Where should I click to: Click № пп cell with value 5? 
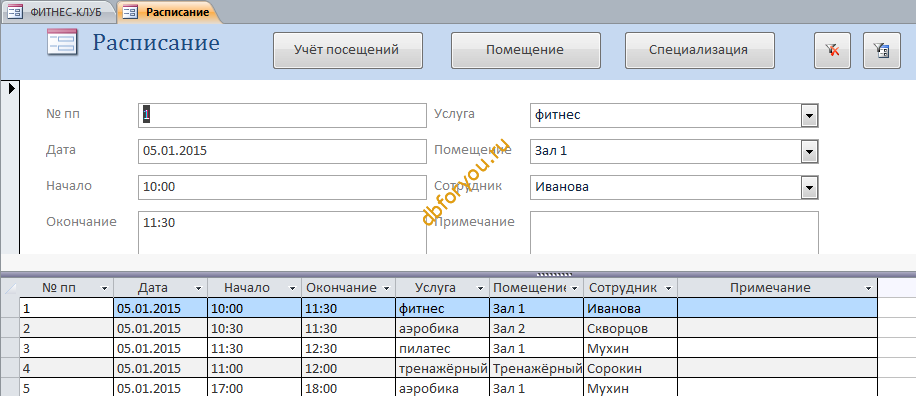click(67, 388)
